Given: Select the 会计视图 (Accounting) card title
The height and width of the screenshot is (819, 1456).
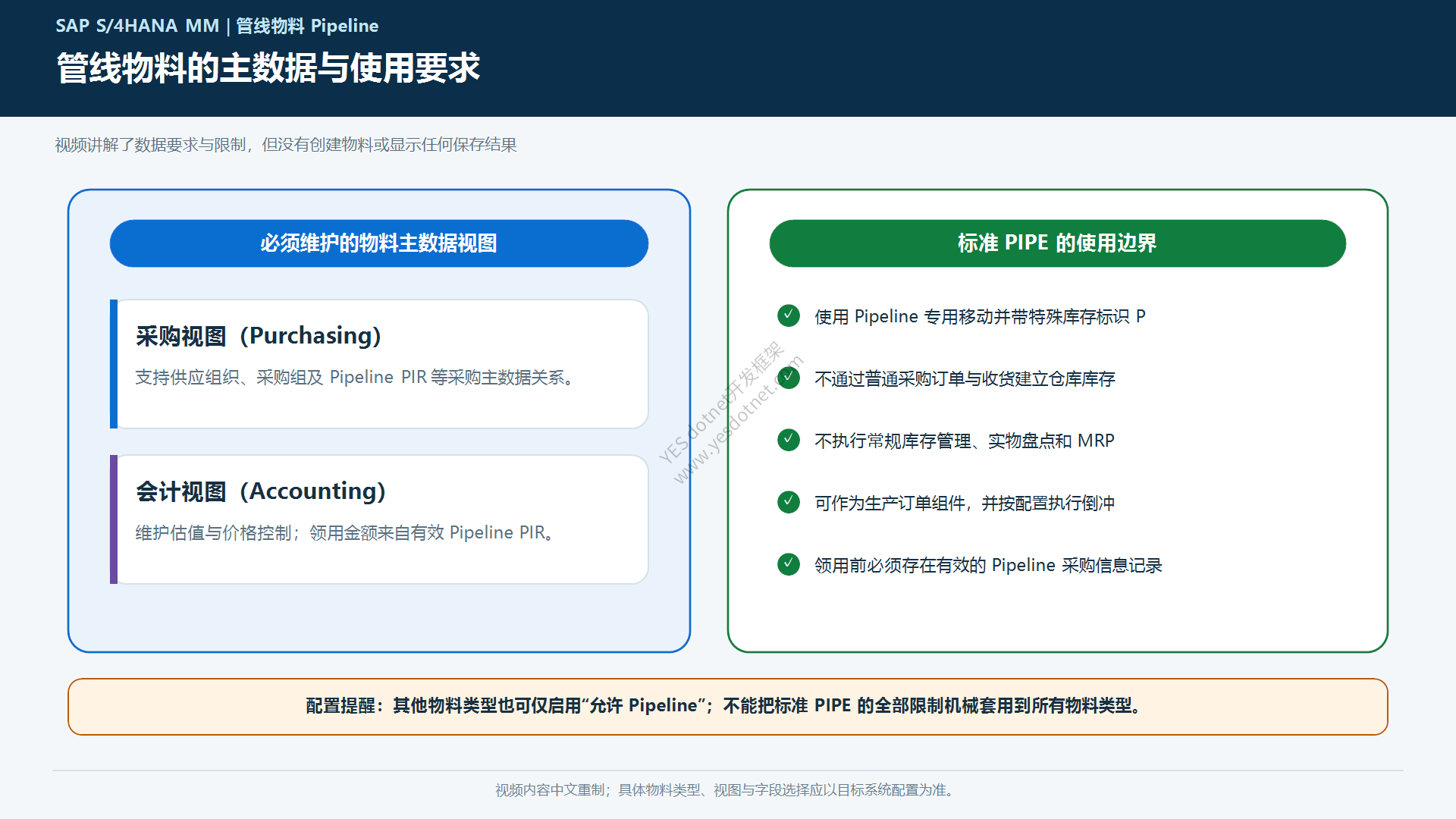Looking at the screenshot, I should tap(261, 491).
